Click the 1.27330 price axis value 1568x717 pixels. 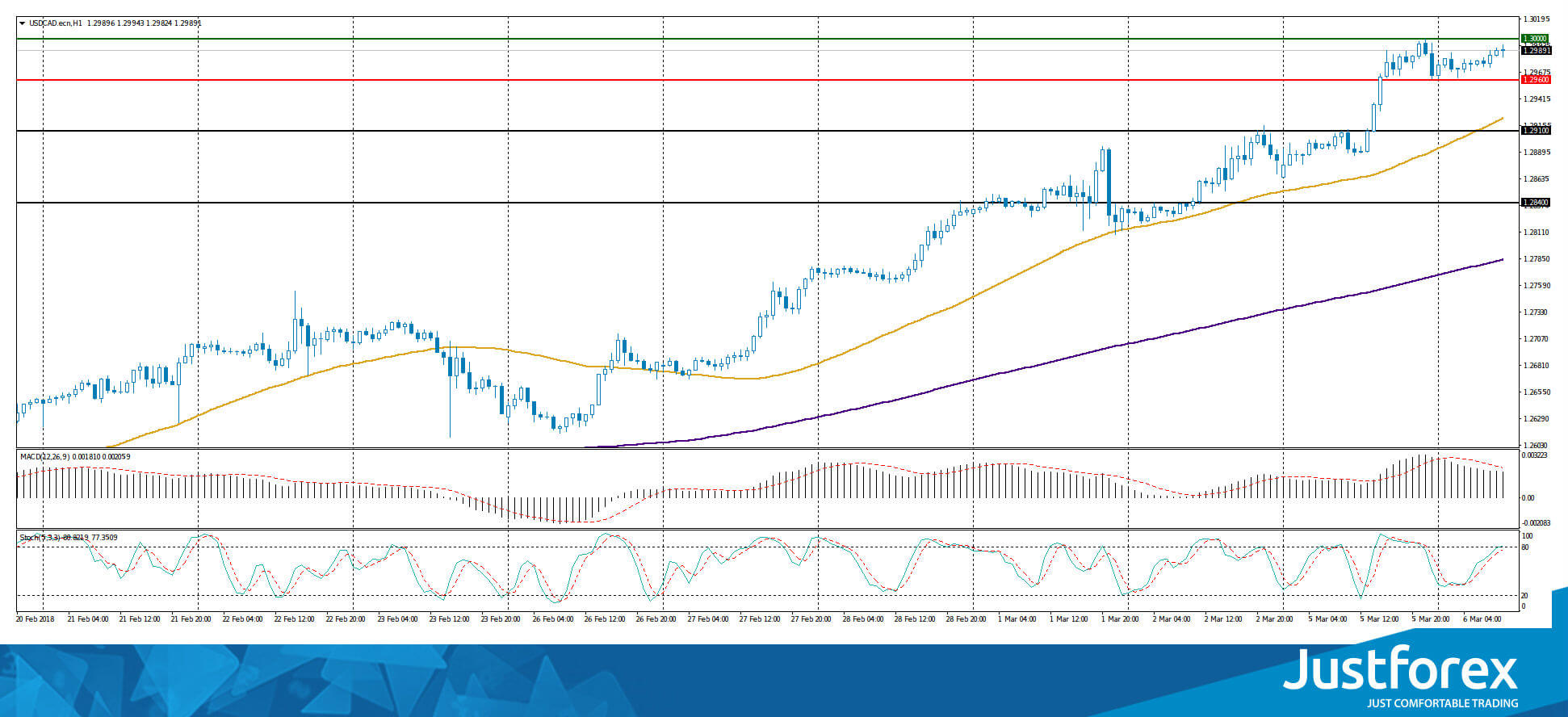tap(1536, 312)
